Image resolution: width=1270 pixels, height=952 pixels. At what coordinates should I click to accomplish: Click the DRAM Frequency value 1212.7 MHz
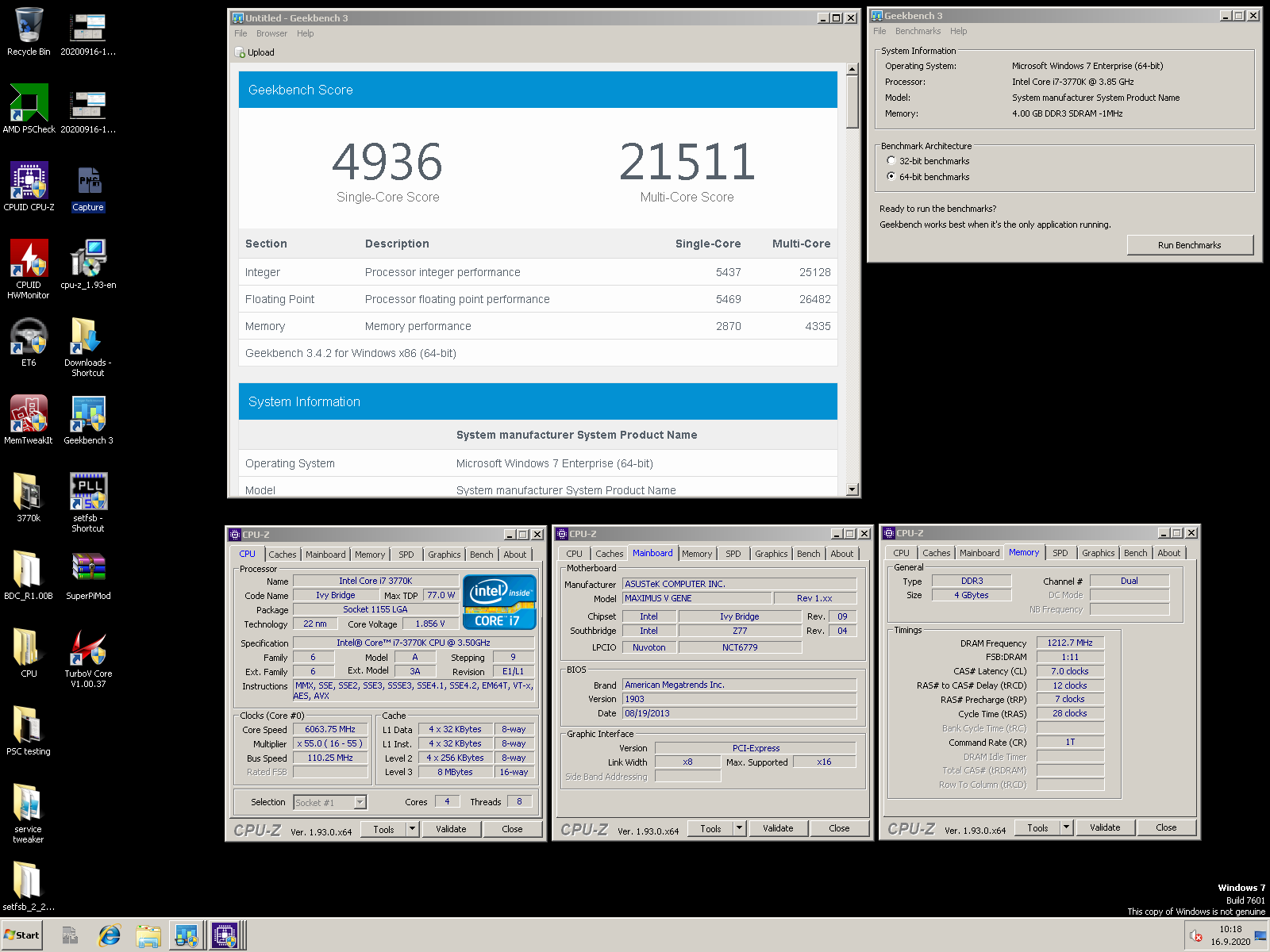pos(1070,643)
